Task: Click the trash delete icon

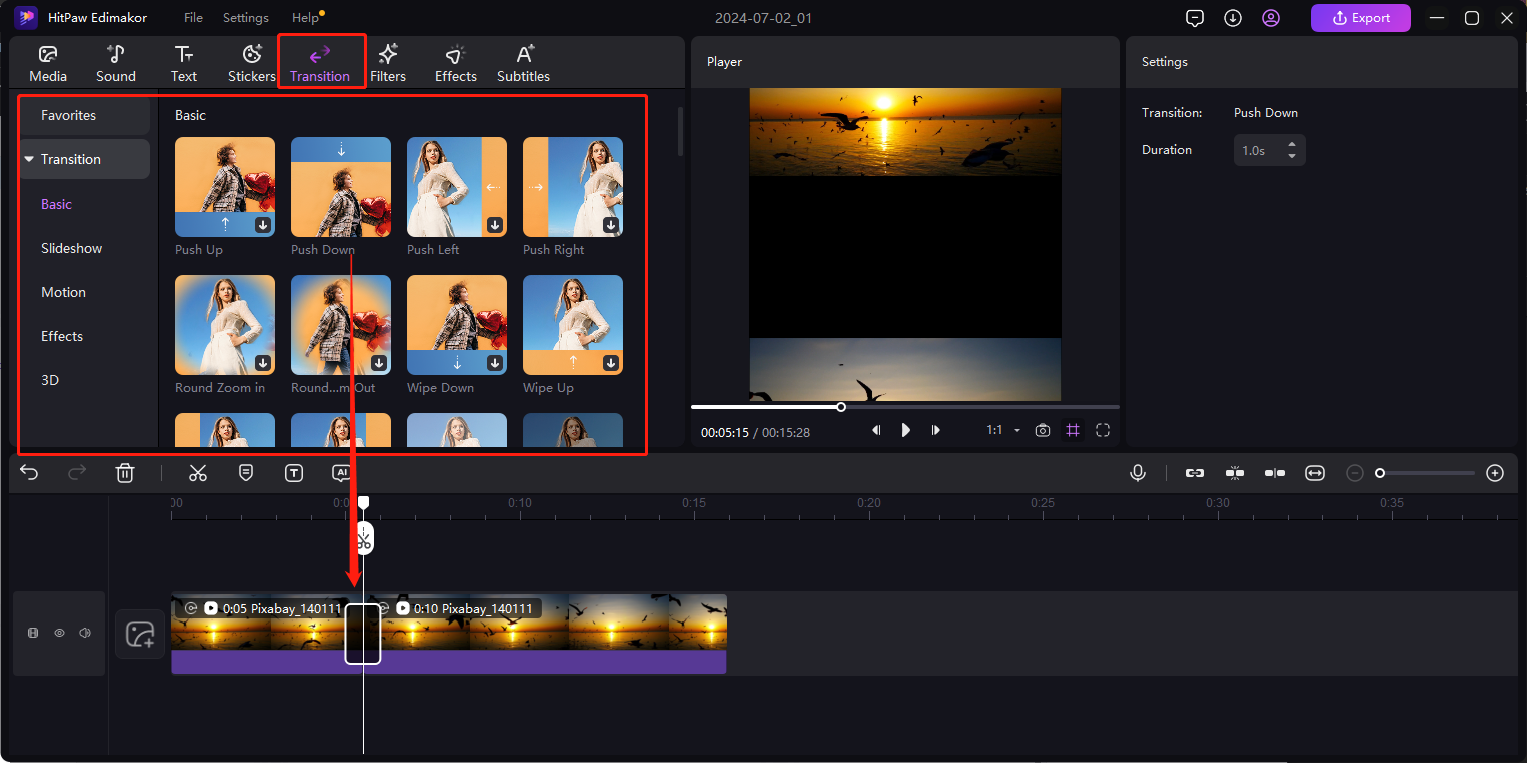Action: pos(125,473)
